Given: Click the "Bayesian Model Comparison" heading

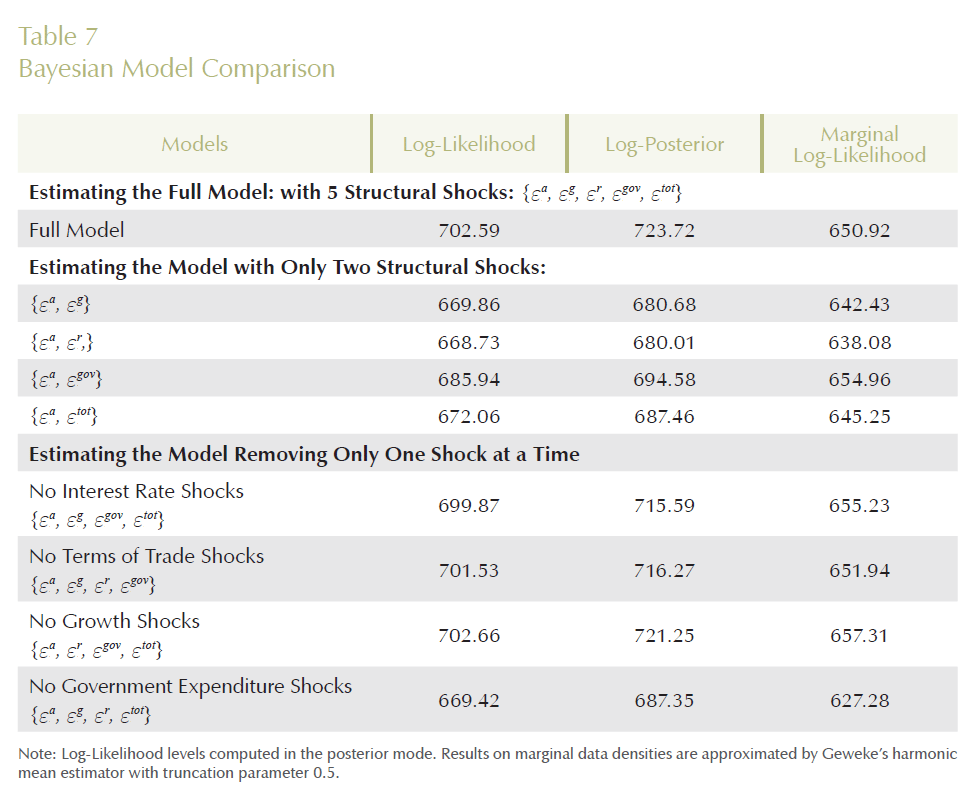Looking at the screenshot, I should point(177,69).
